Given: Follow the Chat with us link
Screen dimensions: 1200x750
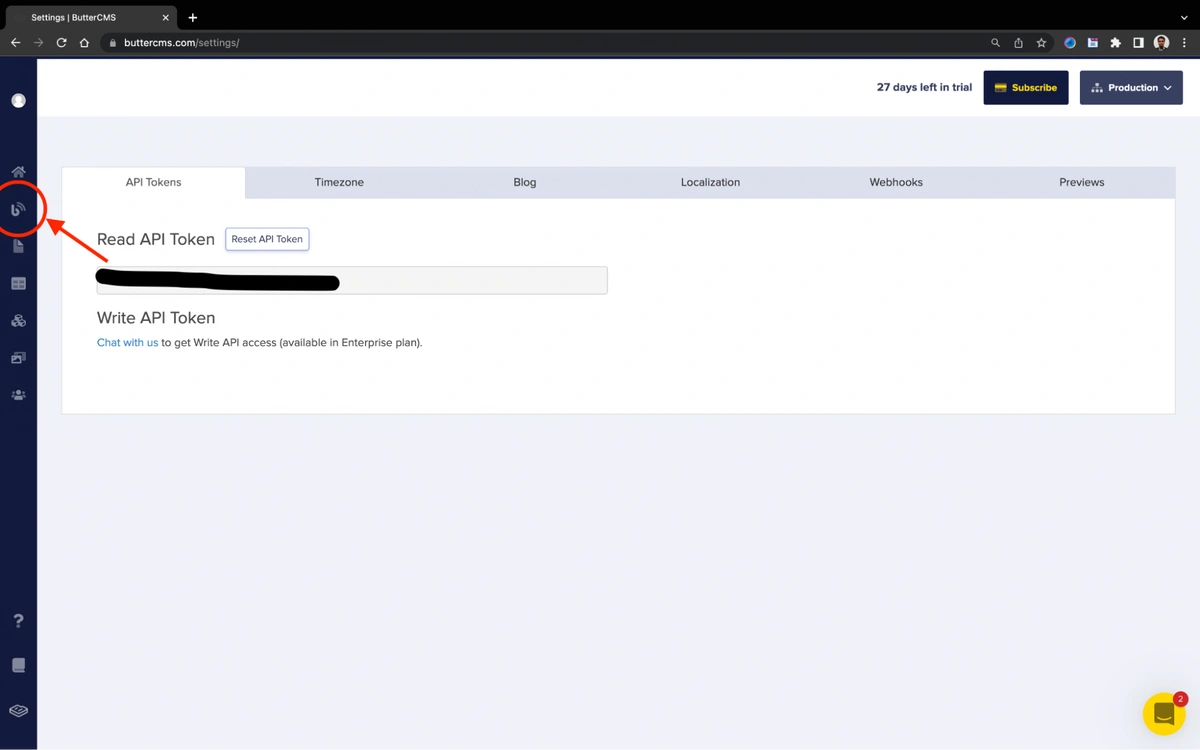Looking at the screenshot, I should [x=127, y=343].
